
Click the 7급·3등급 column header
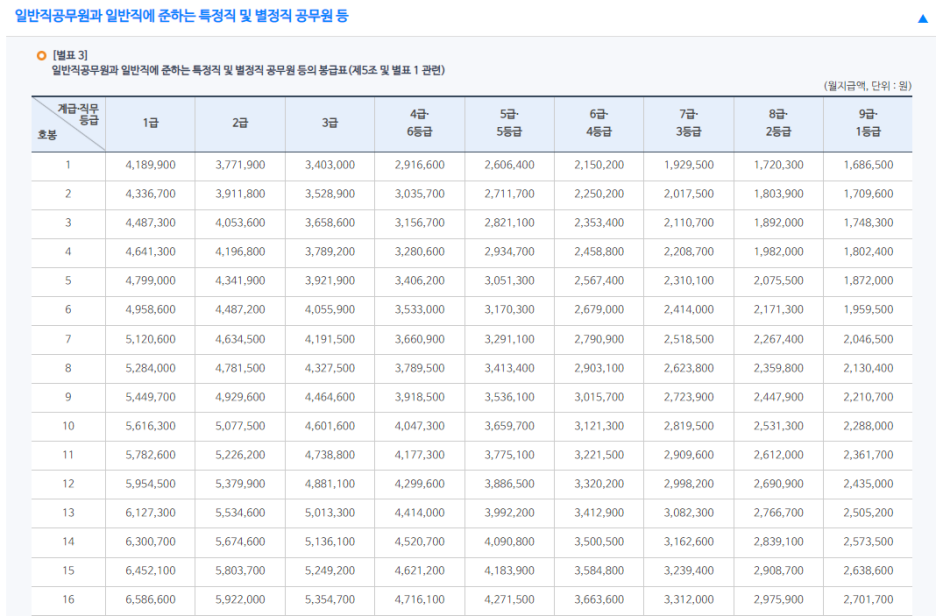tap(689, 124)
